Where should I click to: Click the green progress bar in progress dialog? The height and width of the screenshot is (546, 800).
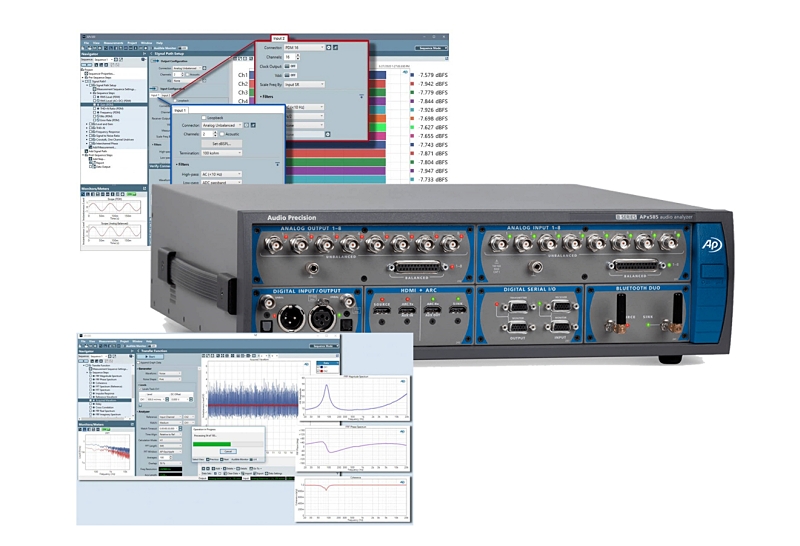click(x=212, y=444)
